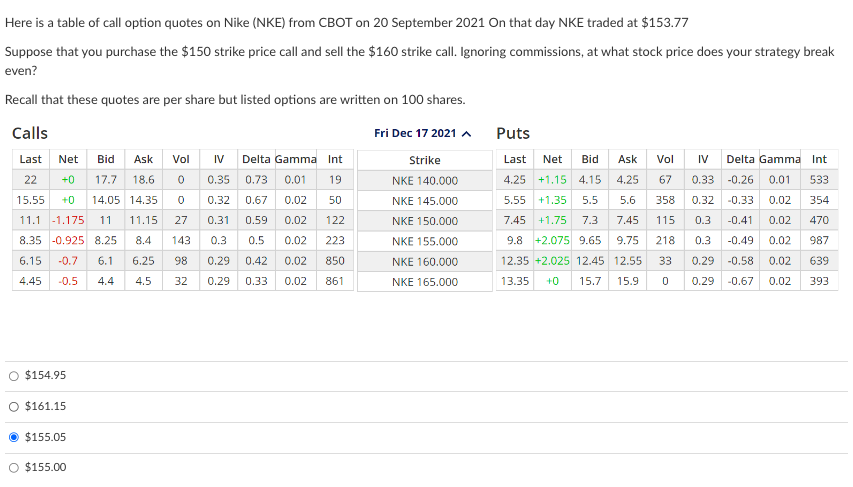Click put delta -0.67
This screenshot has width=853, height=487.
[x=740, y=281]
